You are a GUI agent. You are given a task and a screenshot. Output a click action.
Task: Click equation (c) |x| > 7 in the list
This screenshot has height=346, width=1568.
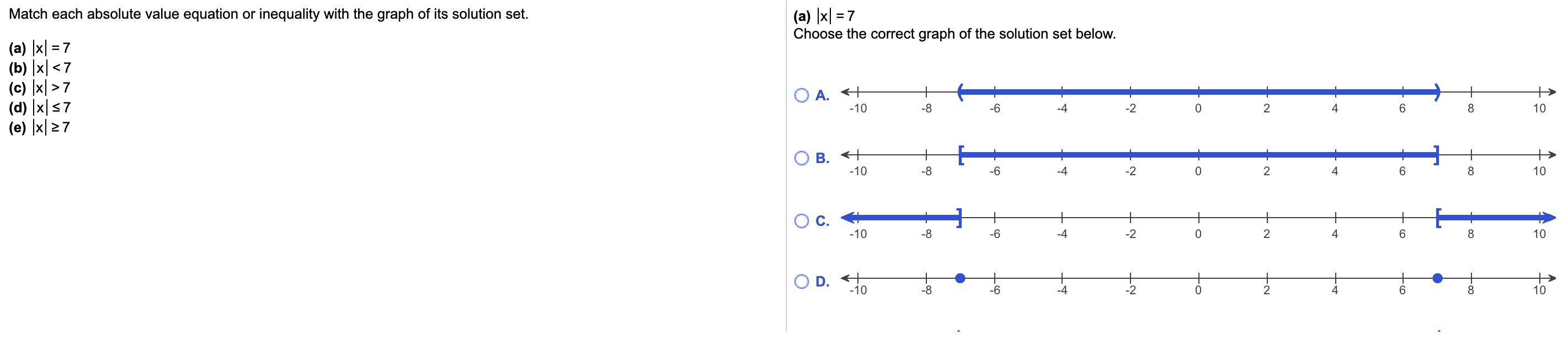point(40,88)
